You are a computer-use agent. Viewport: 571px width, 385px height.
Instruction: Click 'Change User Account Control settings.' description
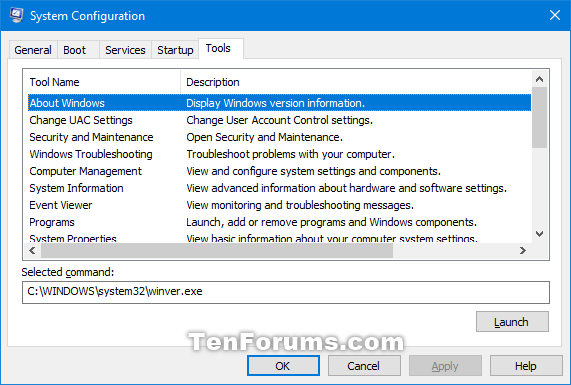click(279, 120)
